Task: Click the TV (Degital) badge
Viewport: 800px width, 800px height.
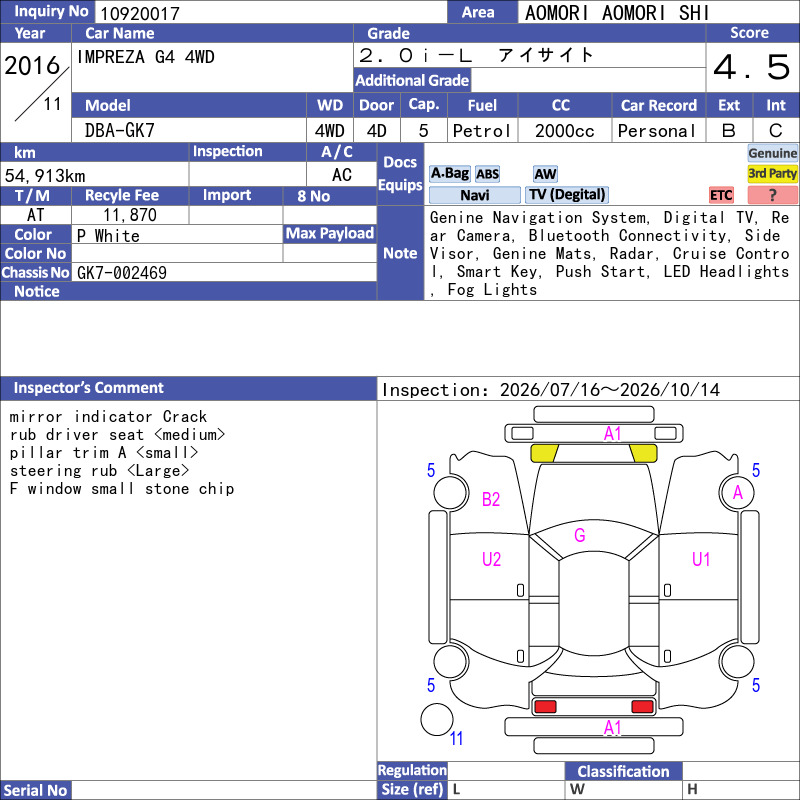Action: tap(567, 195)
